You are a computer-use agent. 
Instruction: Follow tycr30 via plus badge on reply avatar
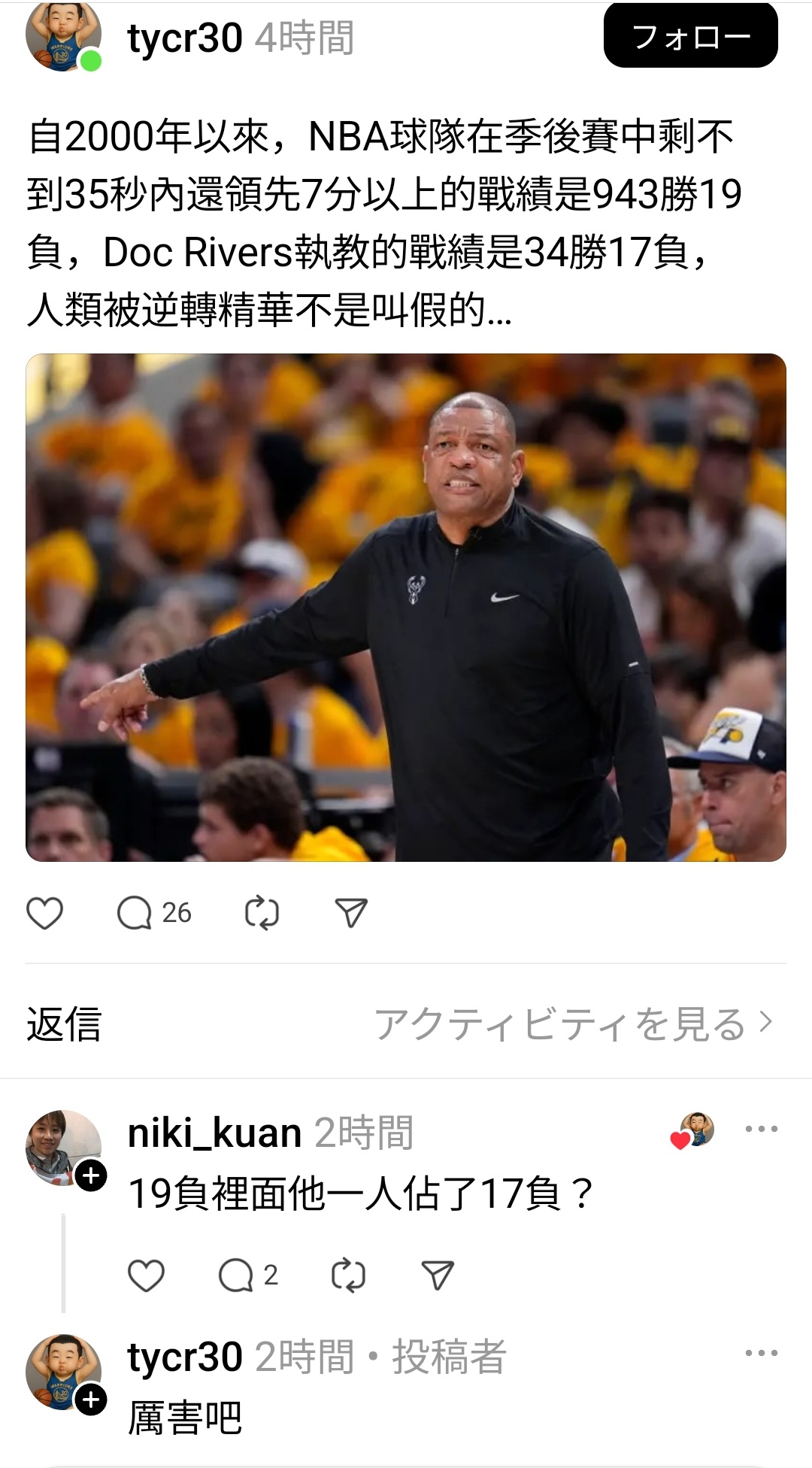91,1400
